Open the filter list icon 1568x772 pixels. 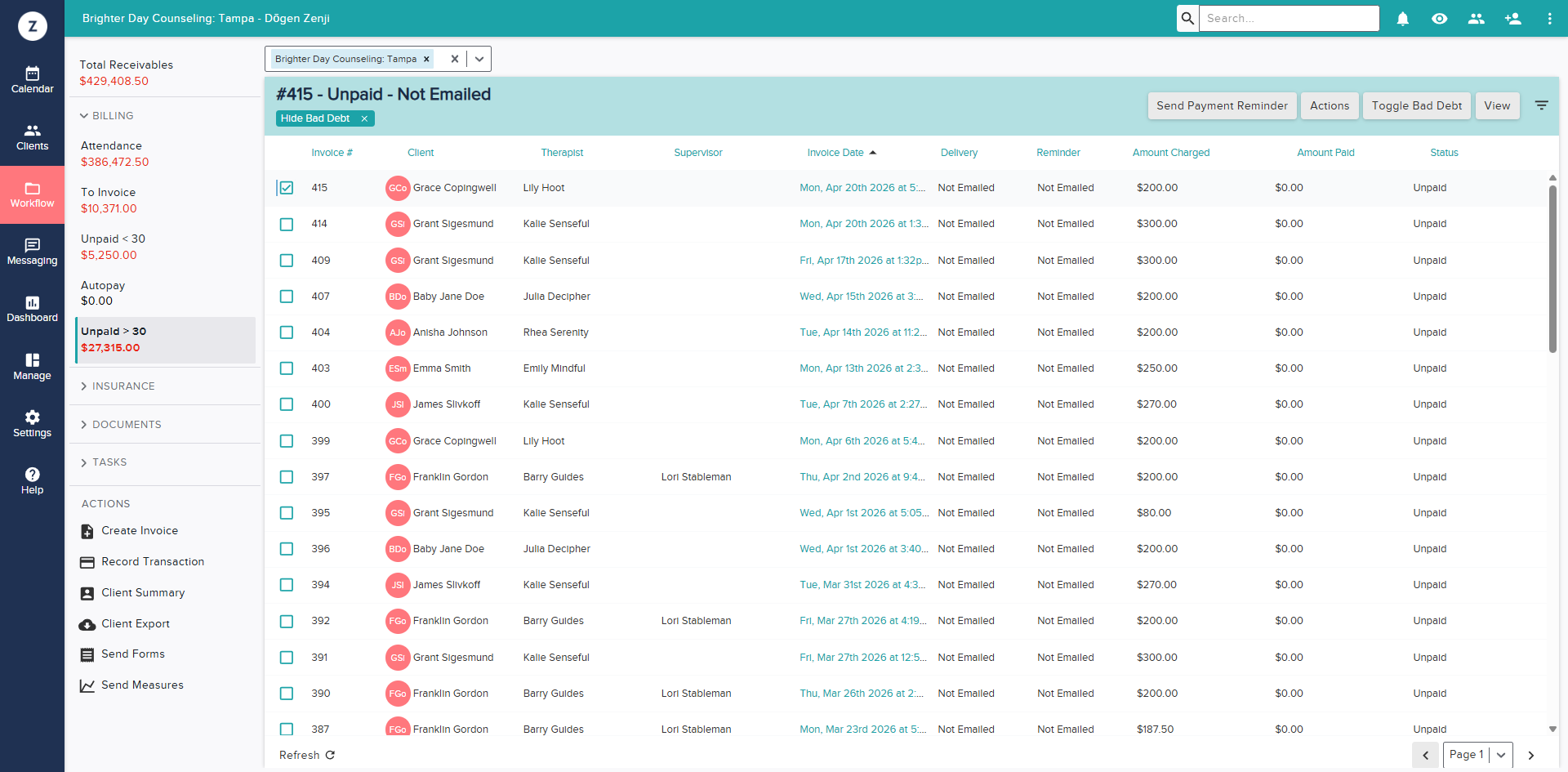[1542, 105]
